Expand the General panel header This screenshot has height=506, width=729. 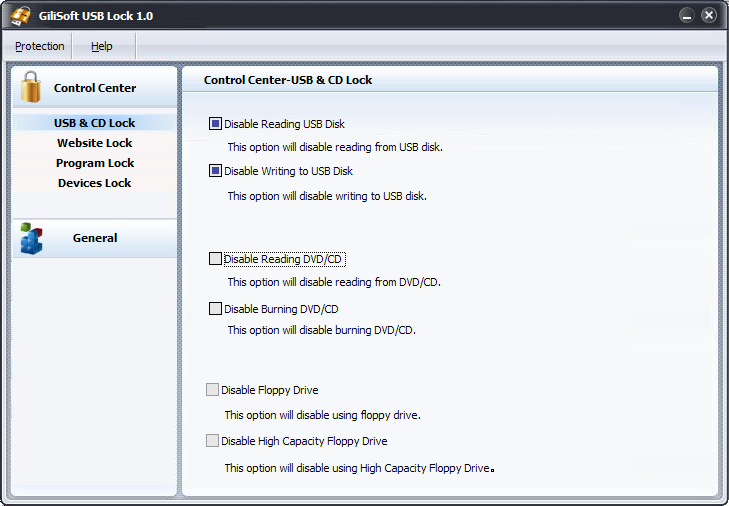click(x=94, y=238)
